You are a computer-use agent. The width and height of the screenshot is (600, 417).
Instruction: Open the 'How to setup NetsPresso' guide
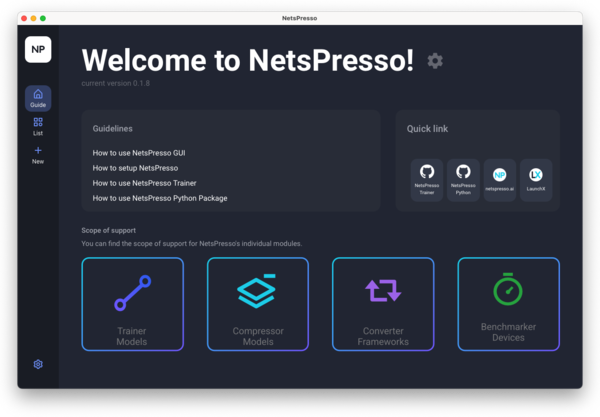coord(135,168)
